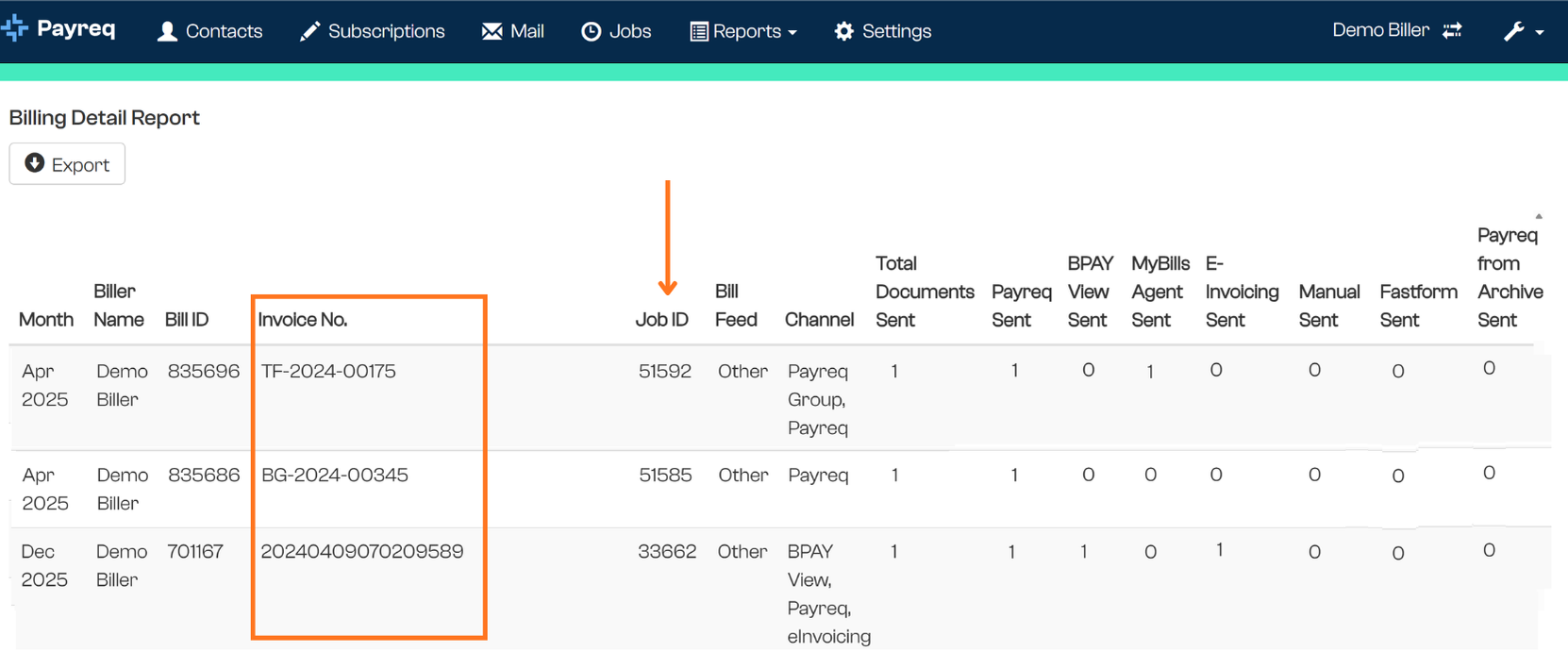Click the Jobs clock icon
The image size is (1568, 652).
pos(591,31)
